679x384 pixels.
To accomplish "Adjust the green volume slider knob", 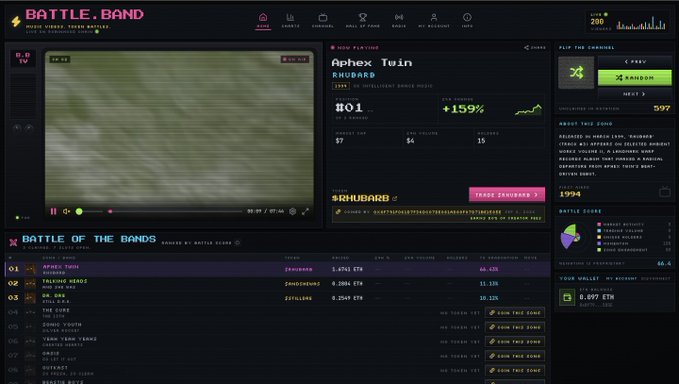I will pyautogui.click(x=79, y=211).
